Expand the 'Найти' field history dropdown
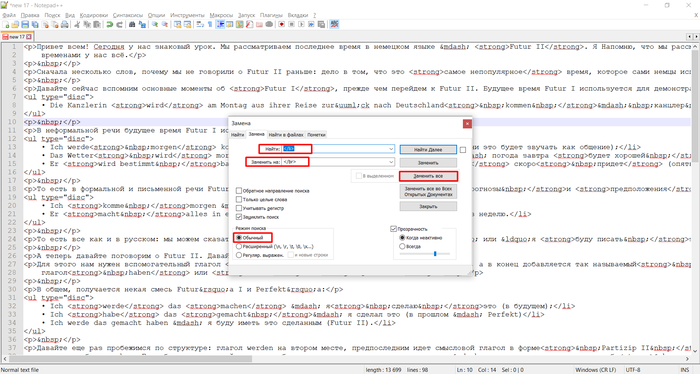This screenshot has height=374, width=700. point(391,149)
